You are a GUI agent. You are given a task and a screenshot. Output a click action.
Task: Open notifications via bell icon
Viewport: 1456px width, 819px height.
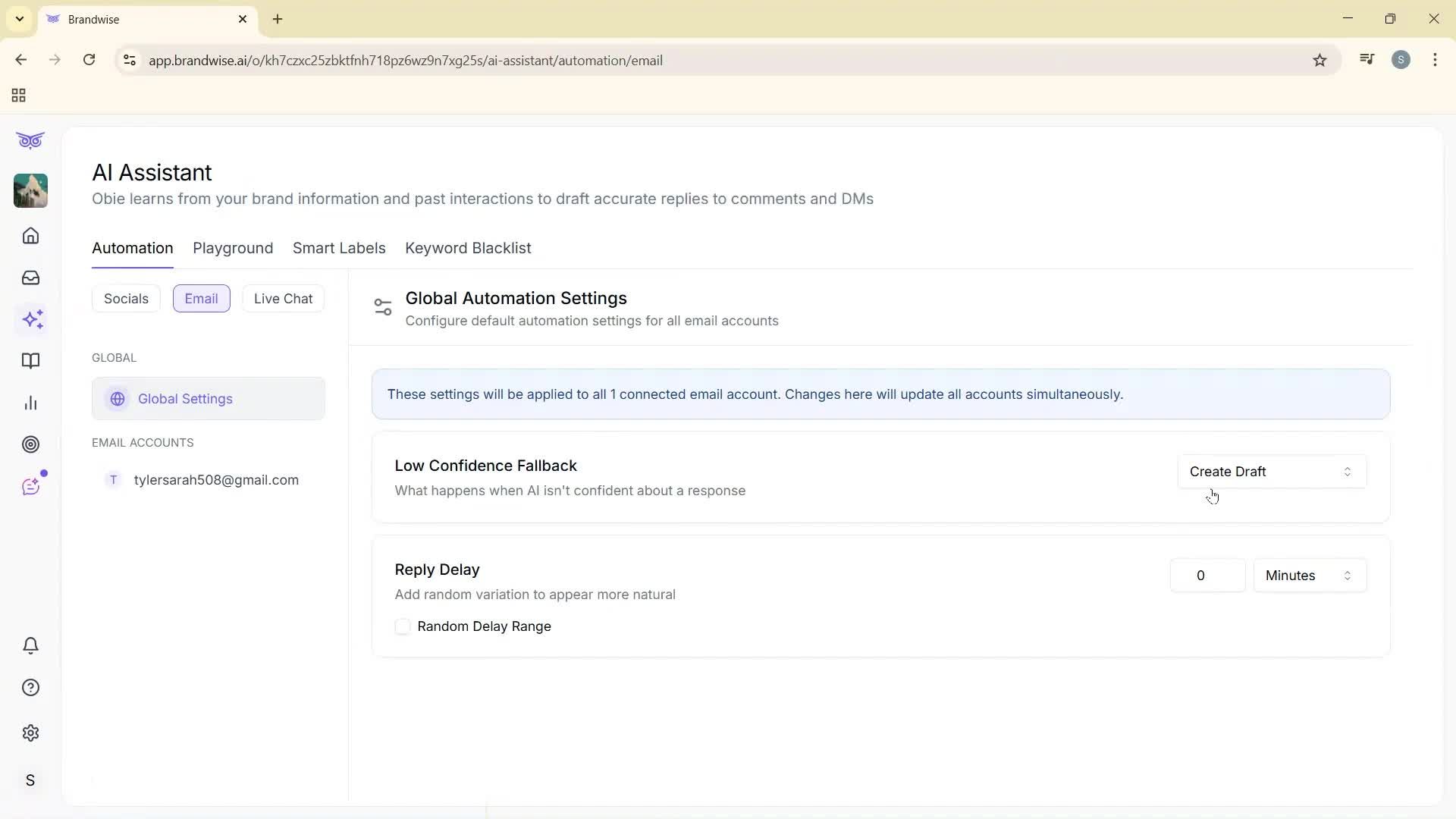tap(30, 645)
